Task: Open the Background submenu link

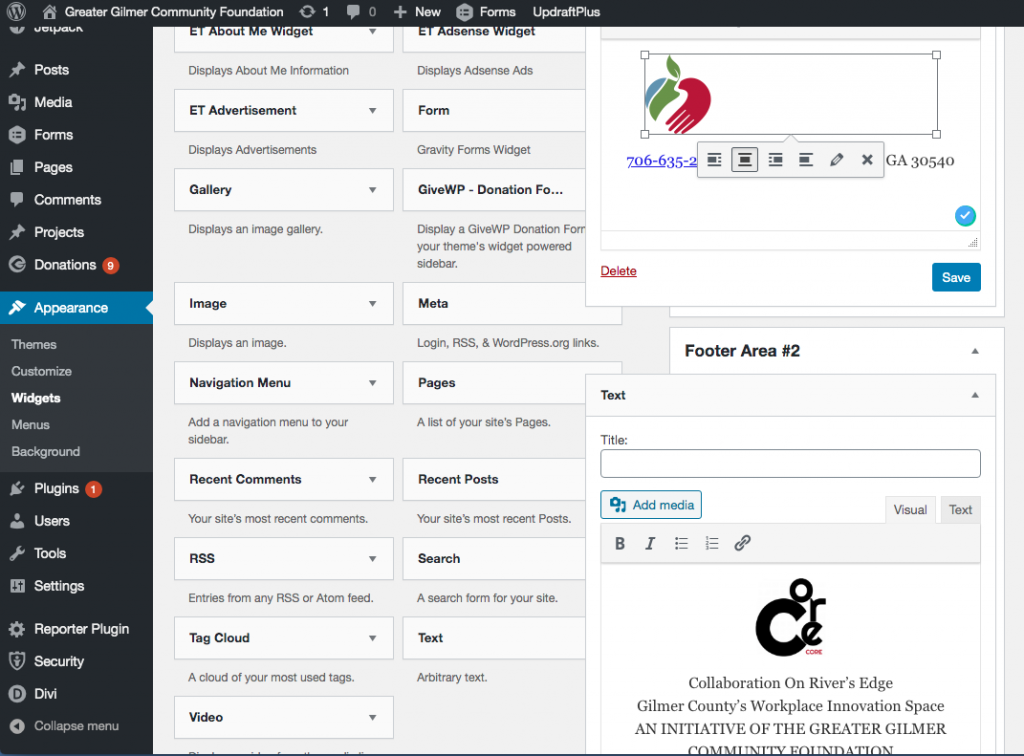Action: point(46,451)
